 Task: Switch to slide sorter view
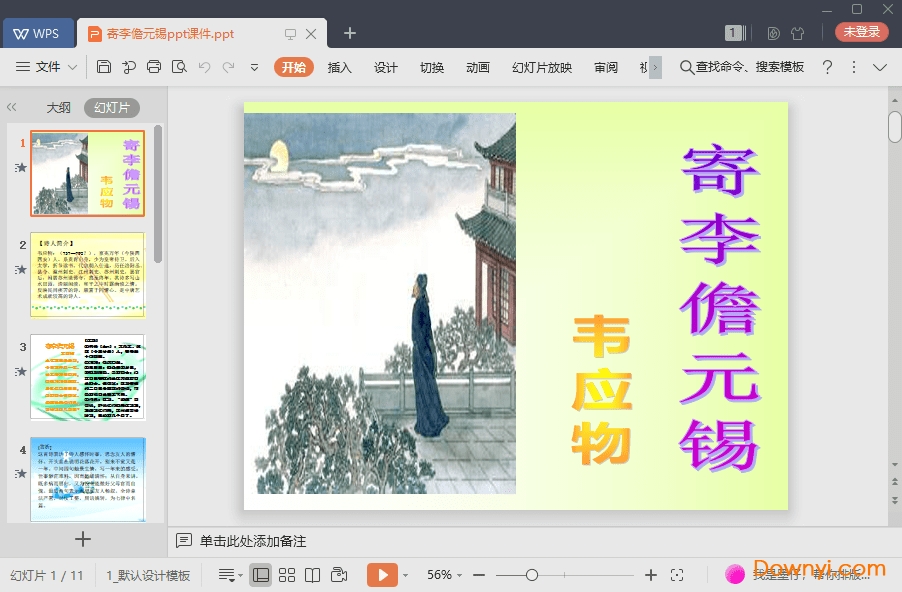pyautogui.click(x=287, y=575)
